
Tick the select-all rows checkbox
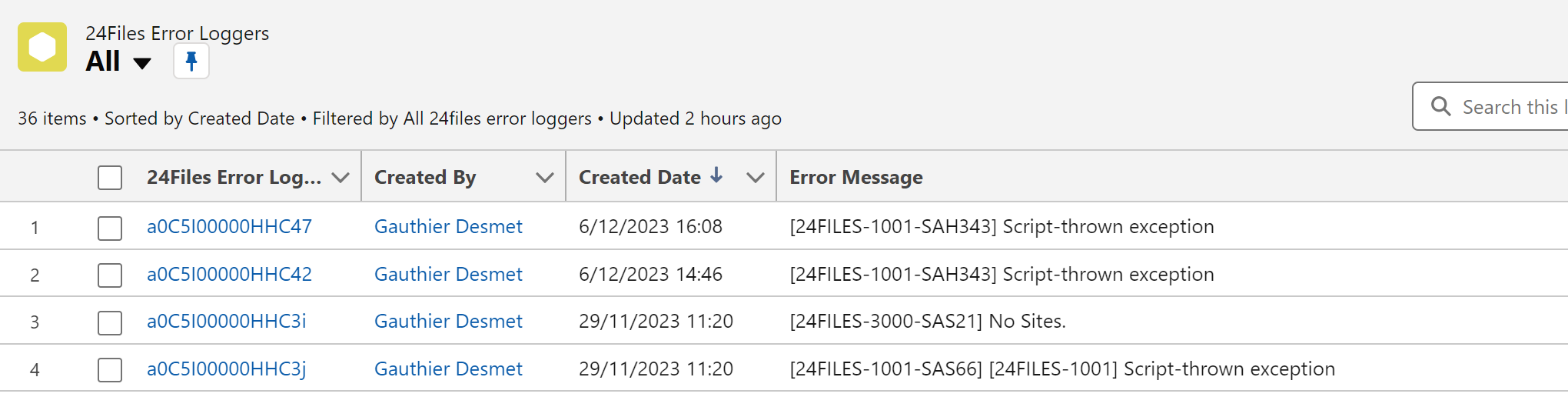pos(110,178)
